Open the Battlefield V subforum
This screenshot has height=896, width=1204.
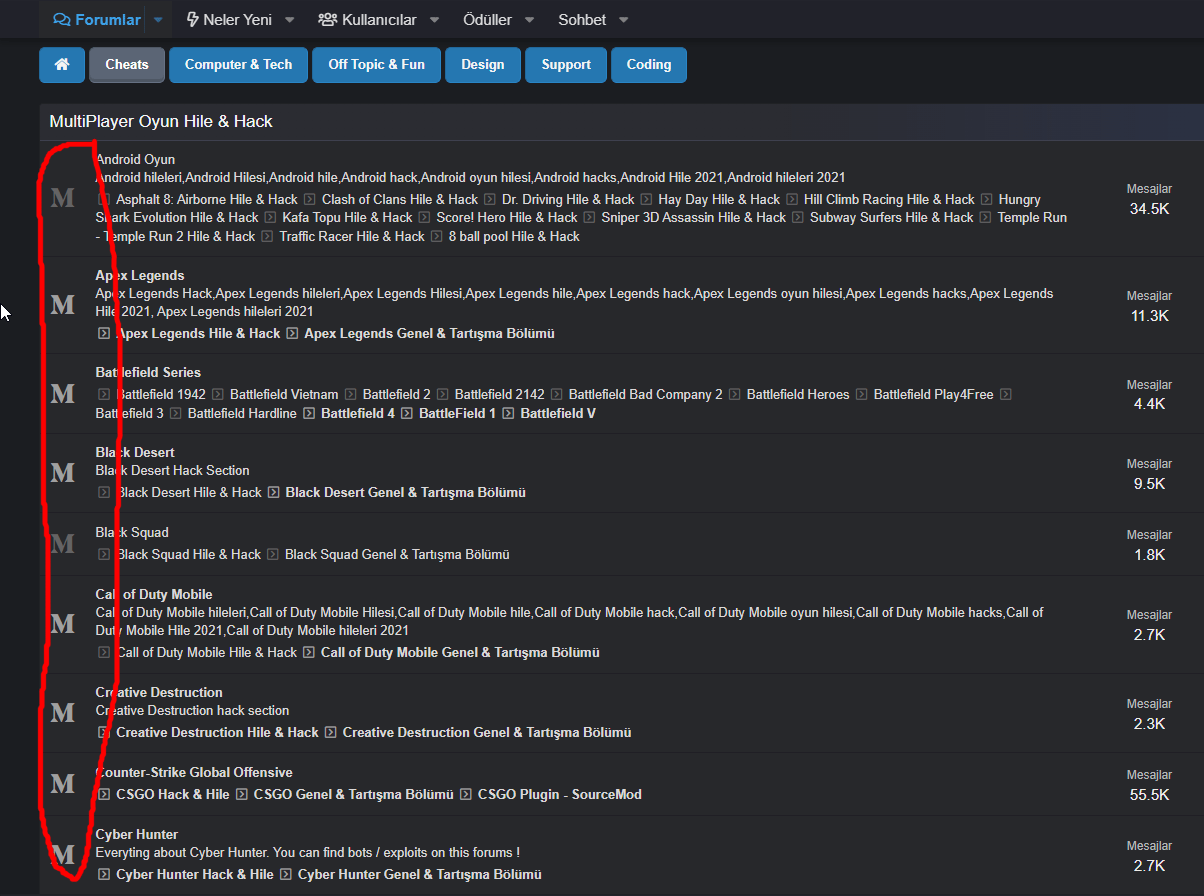tap(558, 413)
